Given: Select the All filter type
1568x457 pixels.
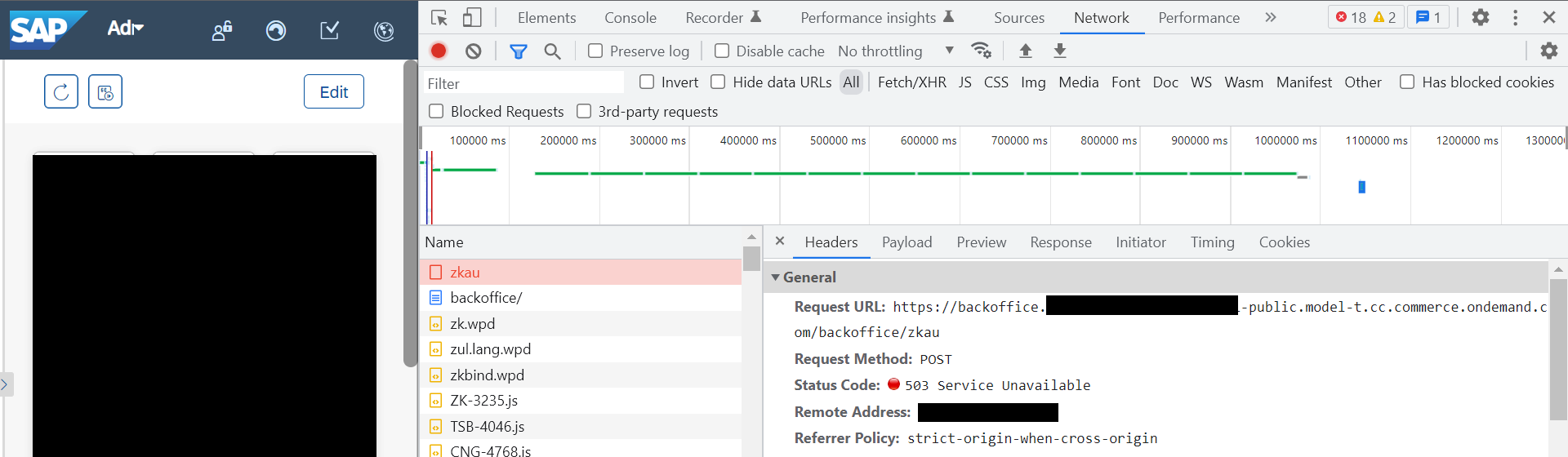Looking at the screenshot, I should coord(851,82).
